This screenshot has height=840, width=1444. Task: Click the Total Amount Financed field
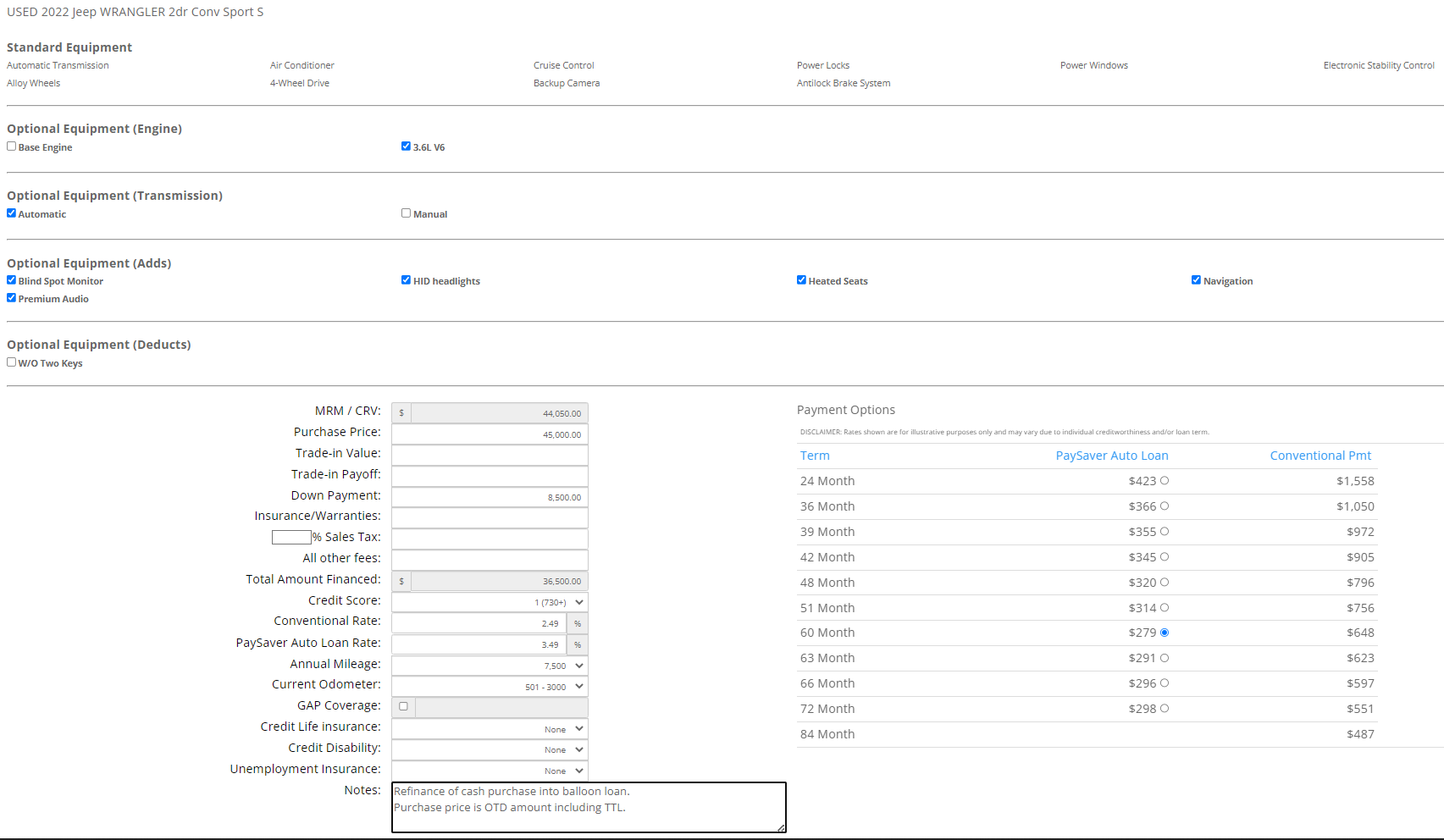point(500,582)
